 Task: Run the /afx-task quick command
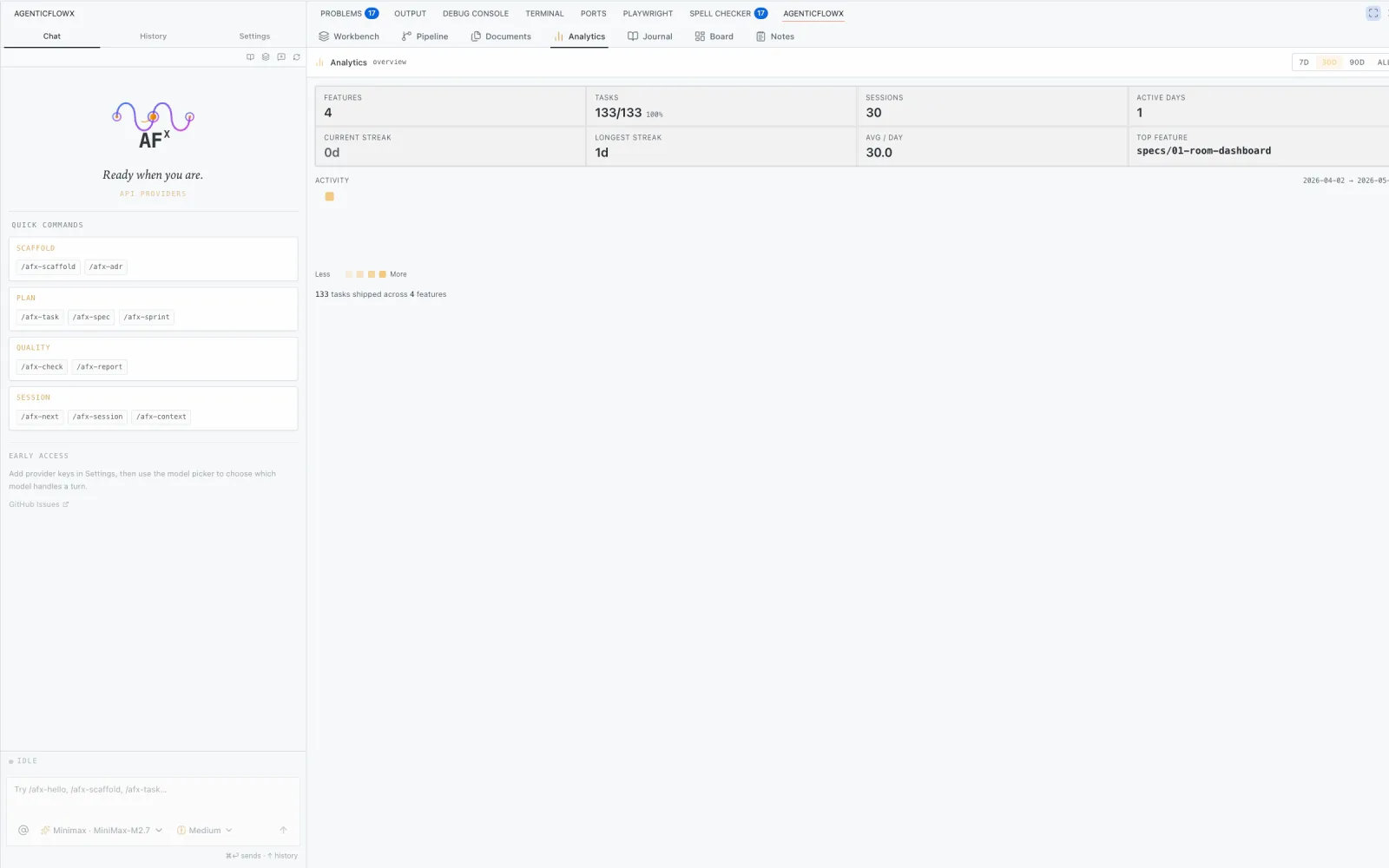tap(40, 318)
